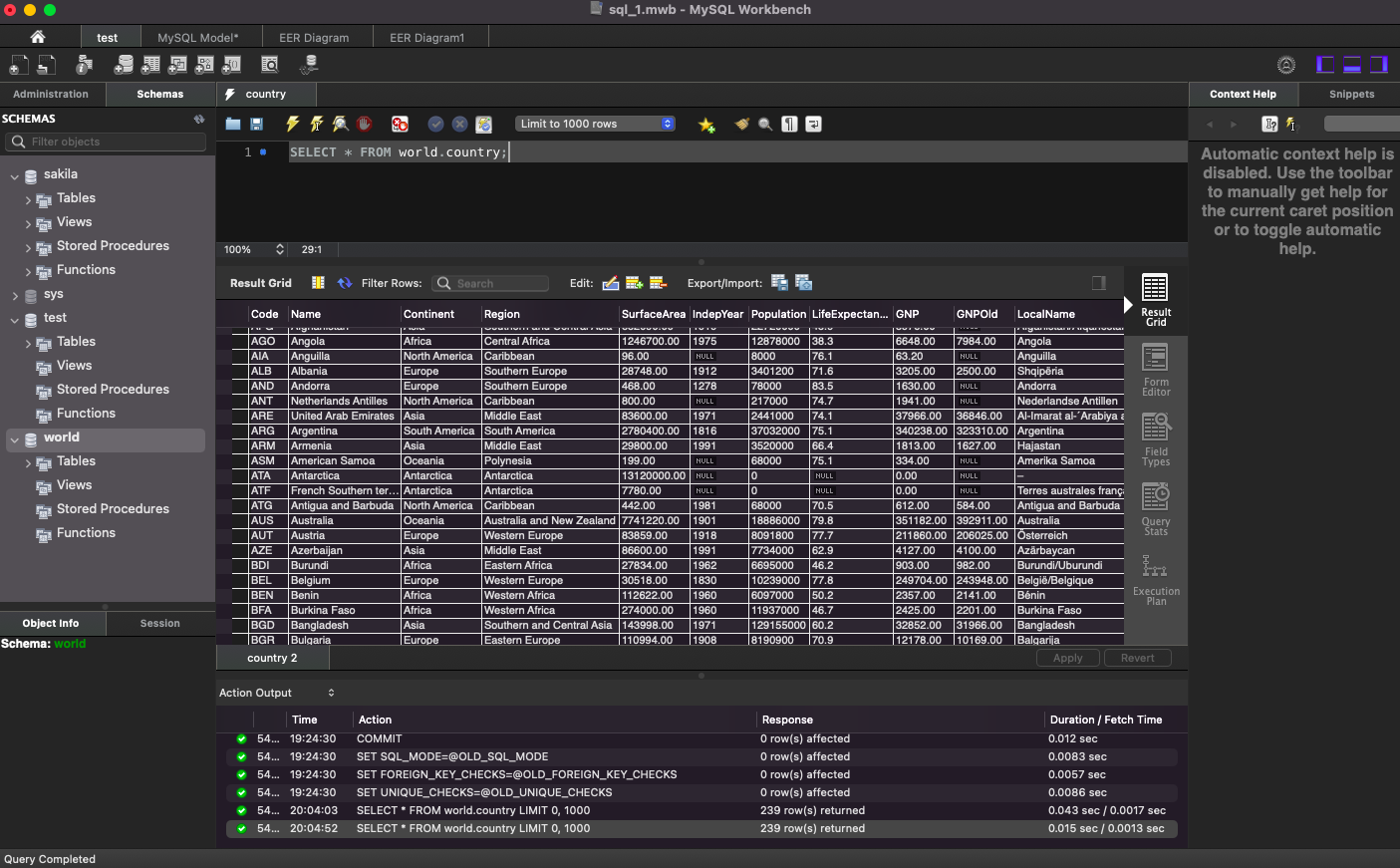
Task: Create a new schema icon
Action: point(124,65)
